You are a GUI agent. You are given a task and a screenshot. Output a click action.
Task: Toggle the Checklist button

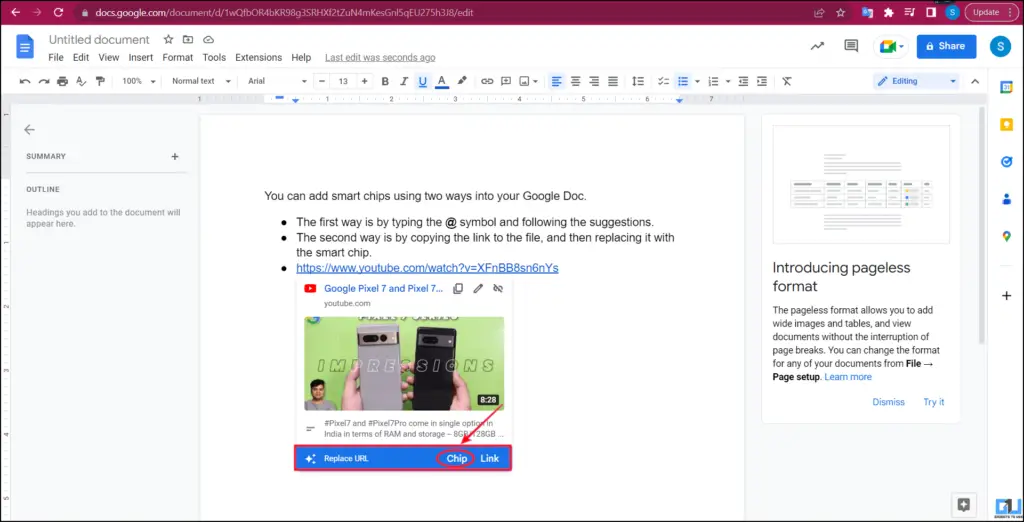[664, 82]
